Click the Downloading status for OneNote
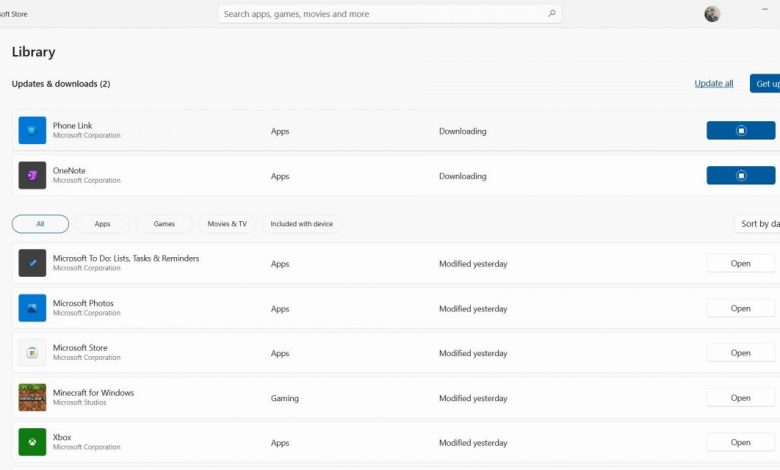This screenshot has height=470, width=780. point(463,176)
